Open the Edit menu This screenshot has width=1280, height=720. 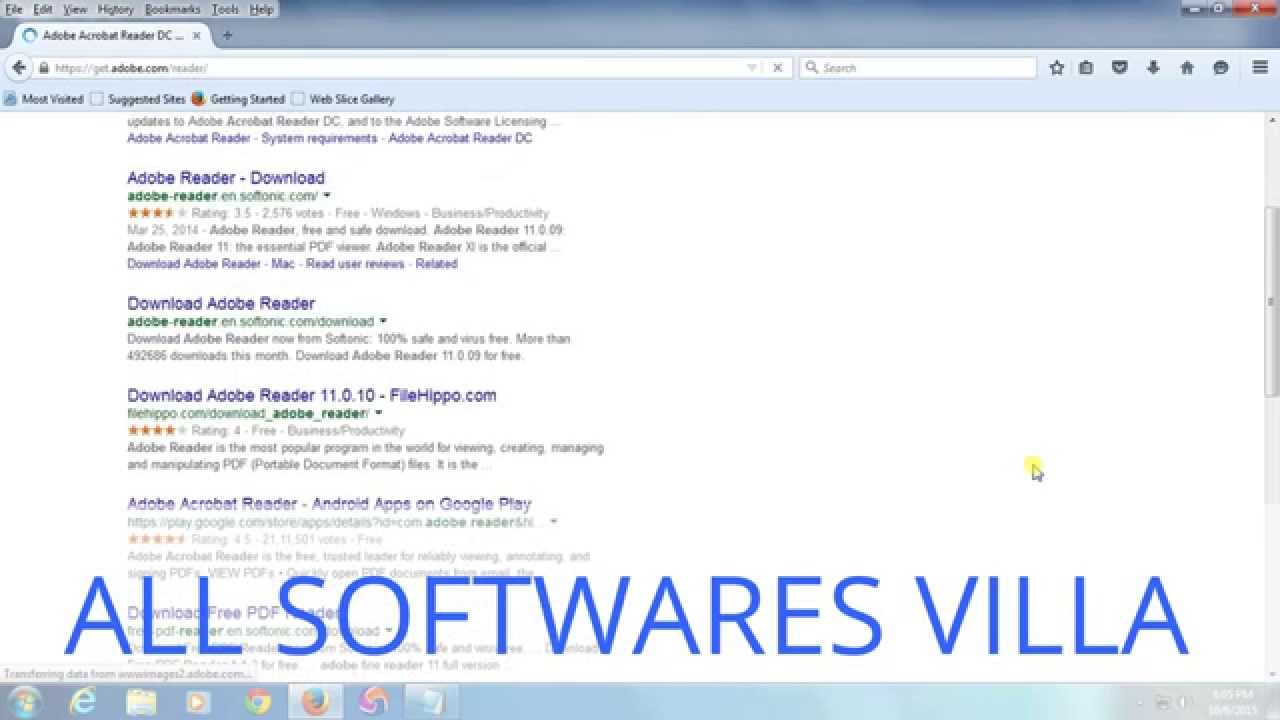[42, 9]
